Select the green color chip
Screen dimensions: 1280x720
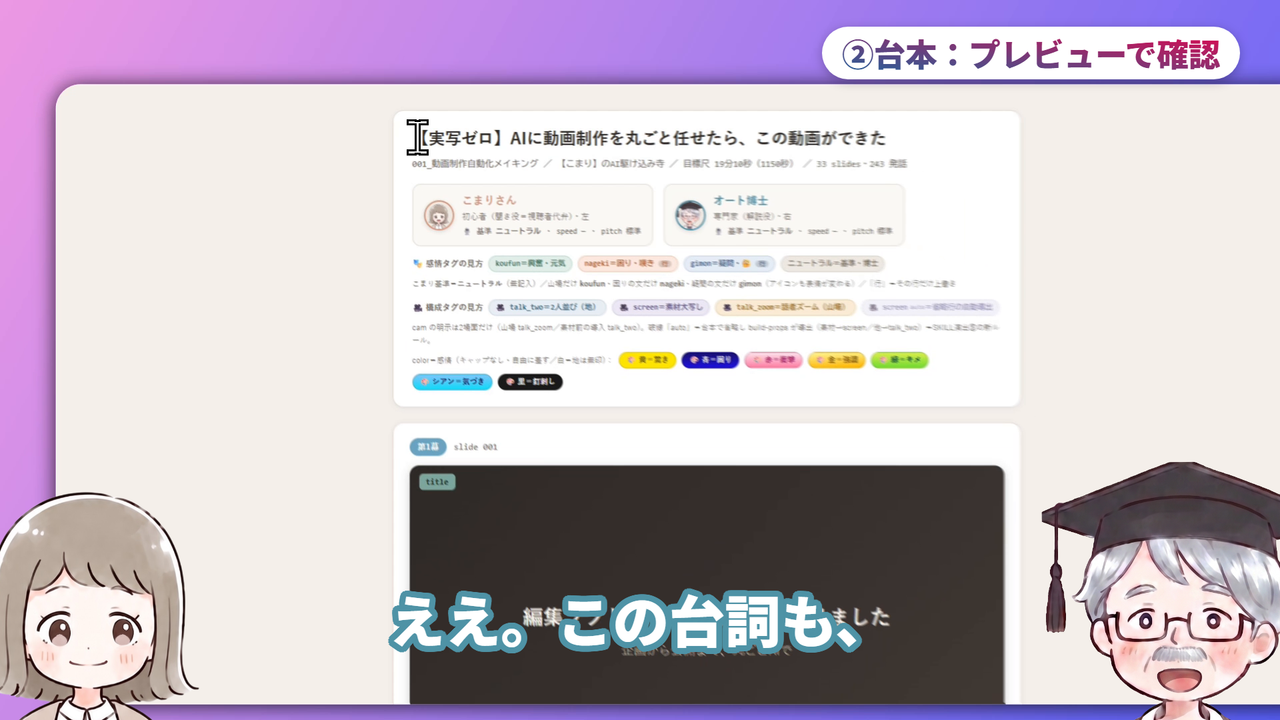[x=899, y=360]
